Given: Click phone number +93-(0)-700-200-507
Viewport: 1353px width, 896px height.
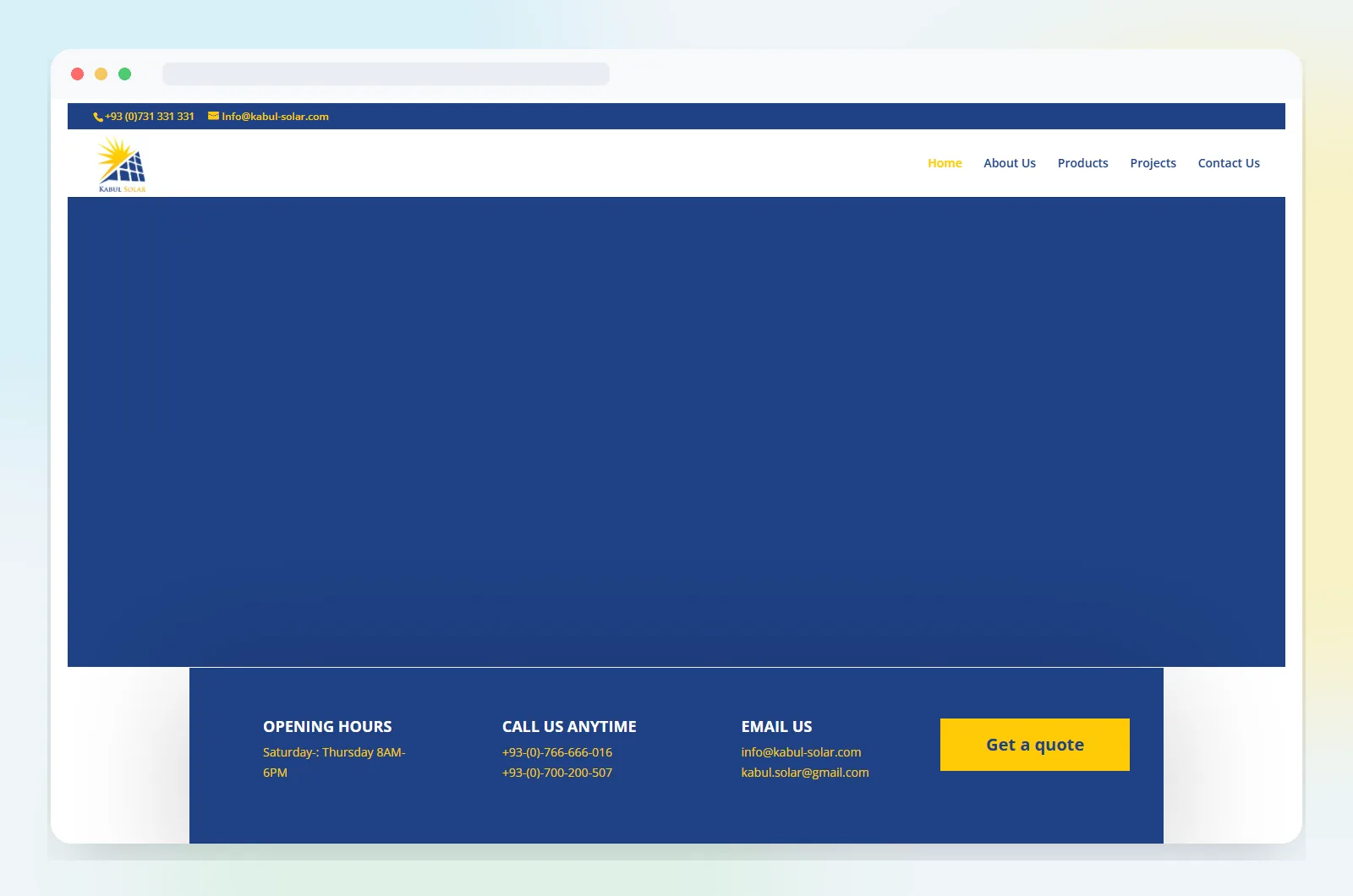Looking at the screenshot, I should tap(557, 773).
